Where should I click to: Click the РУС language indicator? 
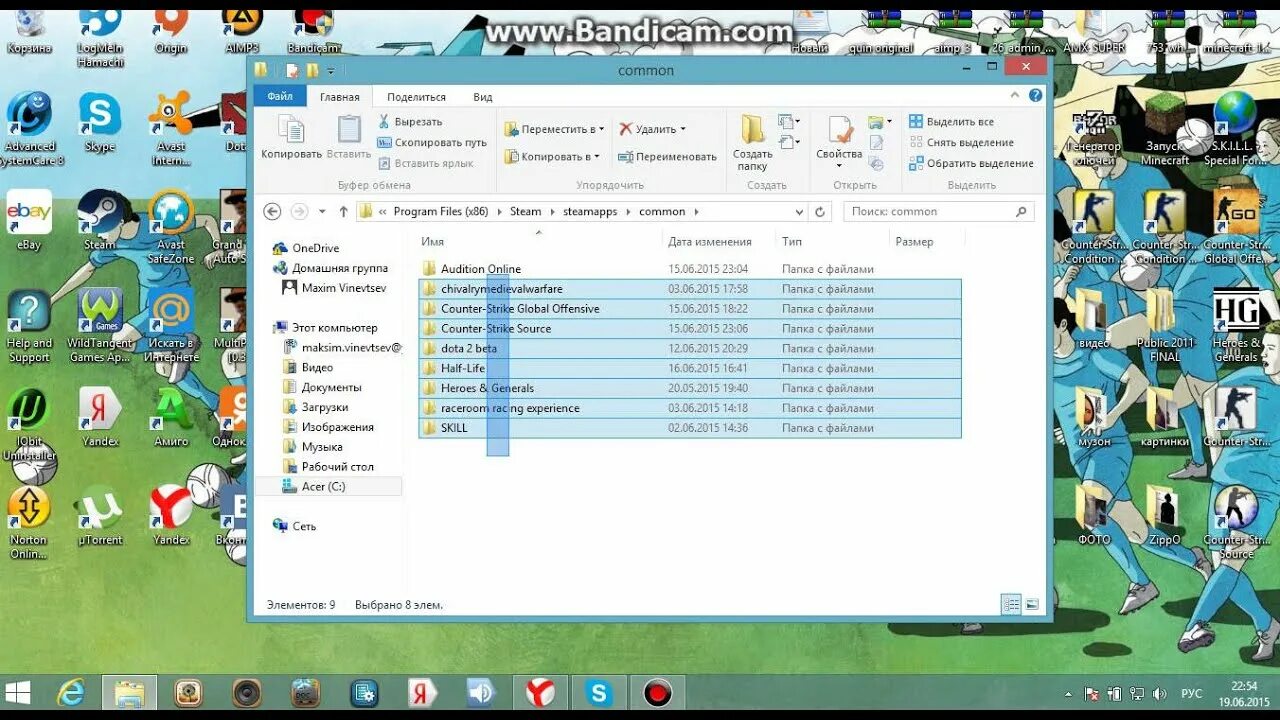[x=1192, y=693]
